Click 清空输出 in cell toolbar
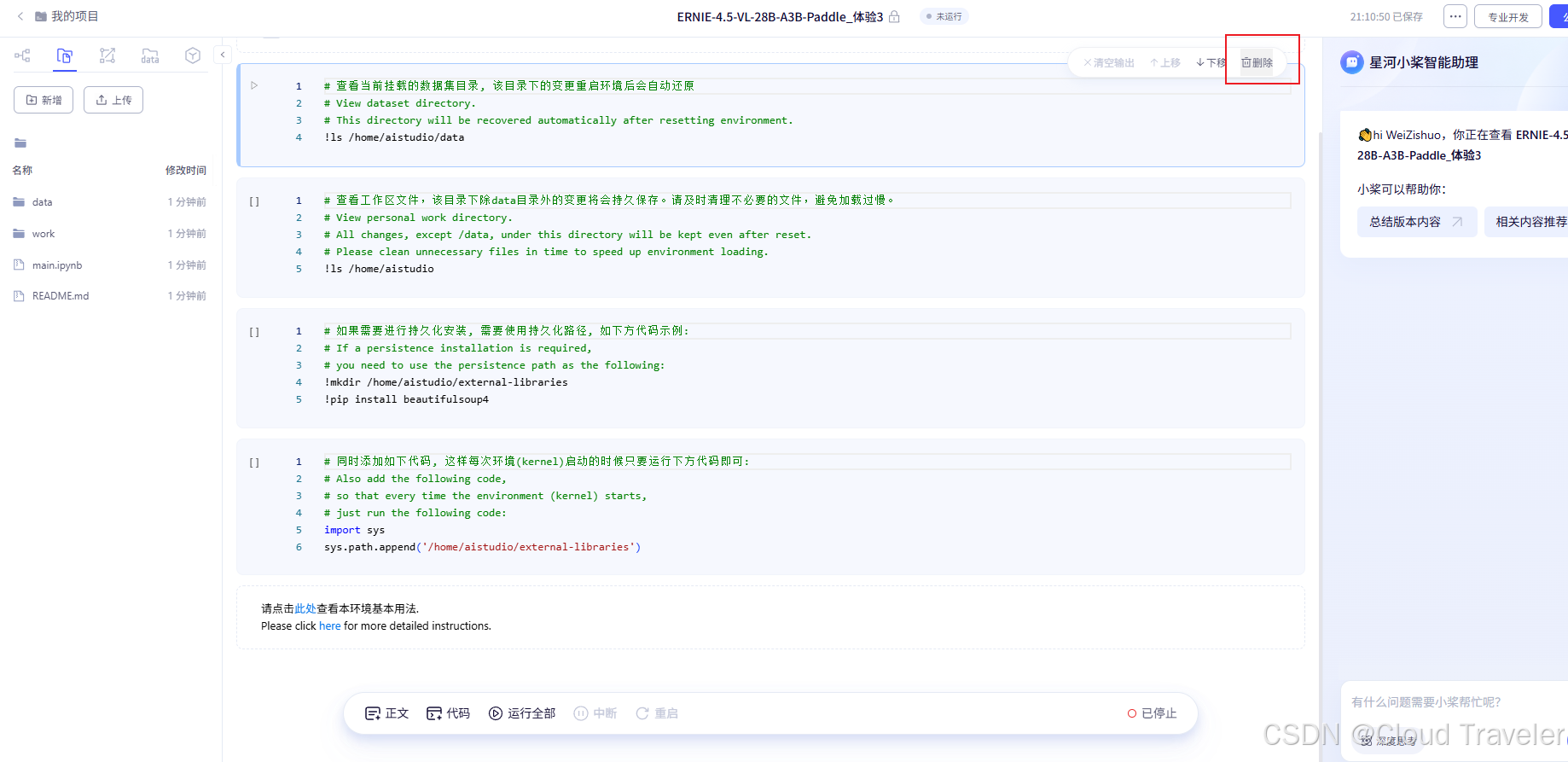1568x762 pixels. pyautogui.click(x=1109, y=62)
